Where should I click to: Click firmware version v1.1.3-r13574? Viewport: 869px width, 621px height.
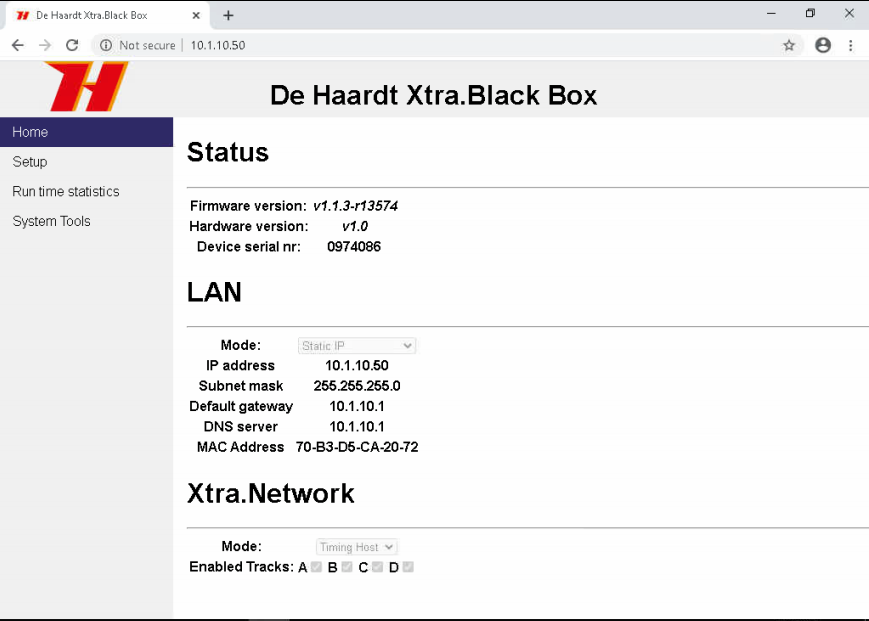pos(355,206)
